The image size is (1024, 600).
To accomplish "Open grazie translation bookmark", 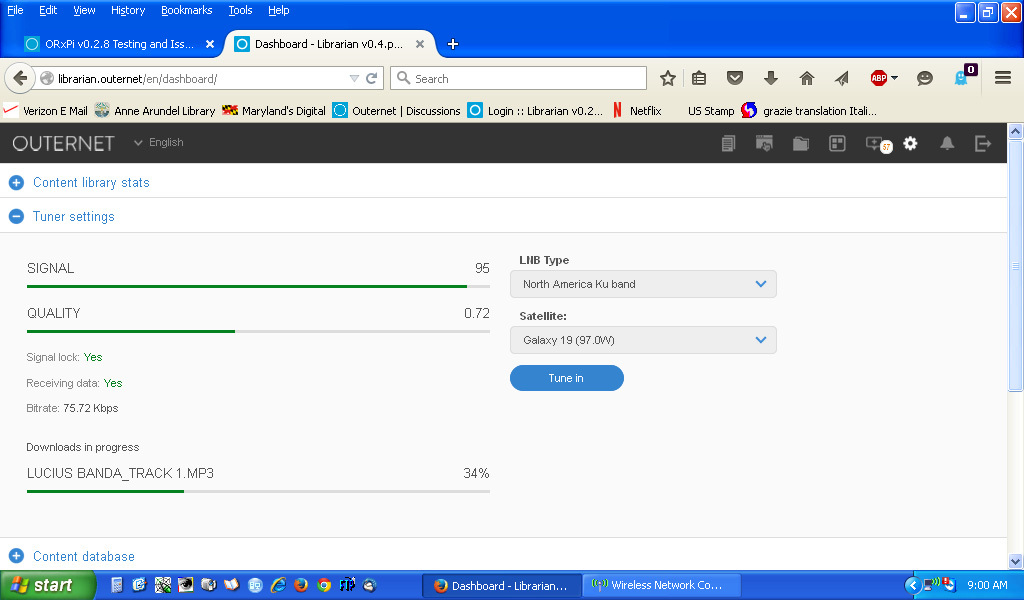I will pos(810,111).
